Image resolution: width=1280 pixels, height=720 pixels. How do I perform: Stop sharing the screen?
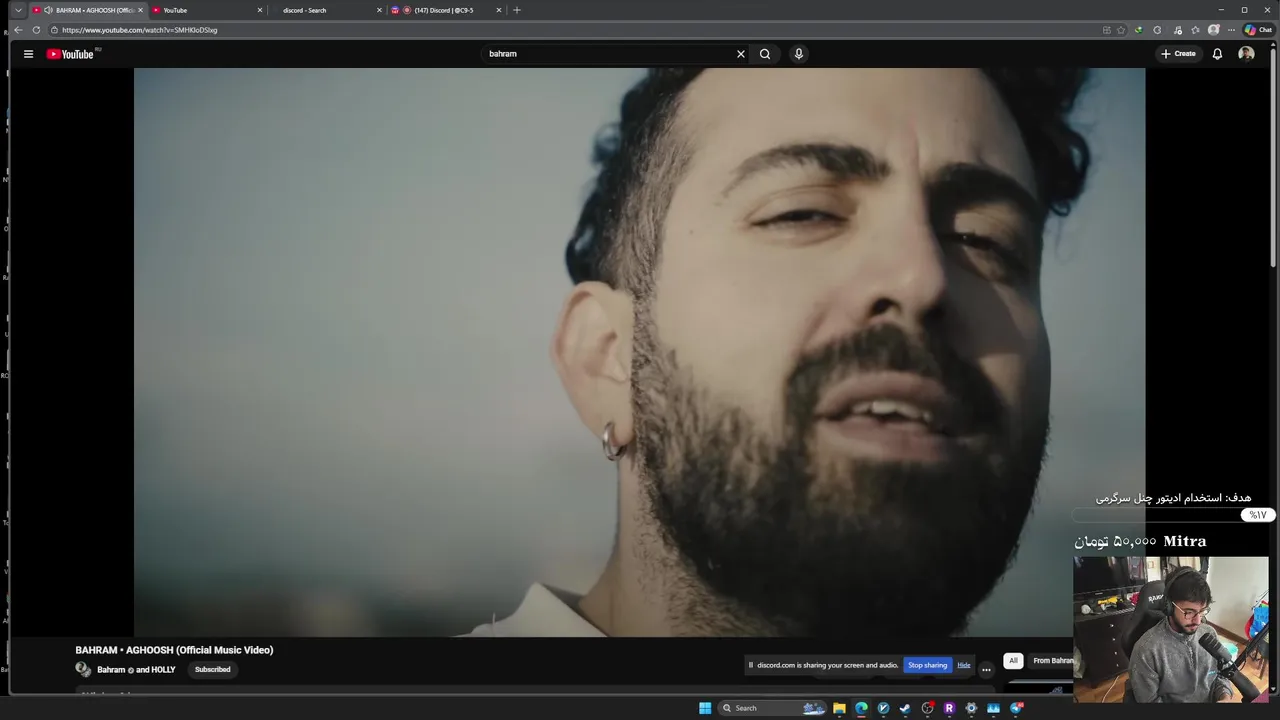(927, 665)
